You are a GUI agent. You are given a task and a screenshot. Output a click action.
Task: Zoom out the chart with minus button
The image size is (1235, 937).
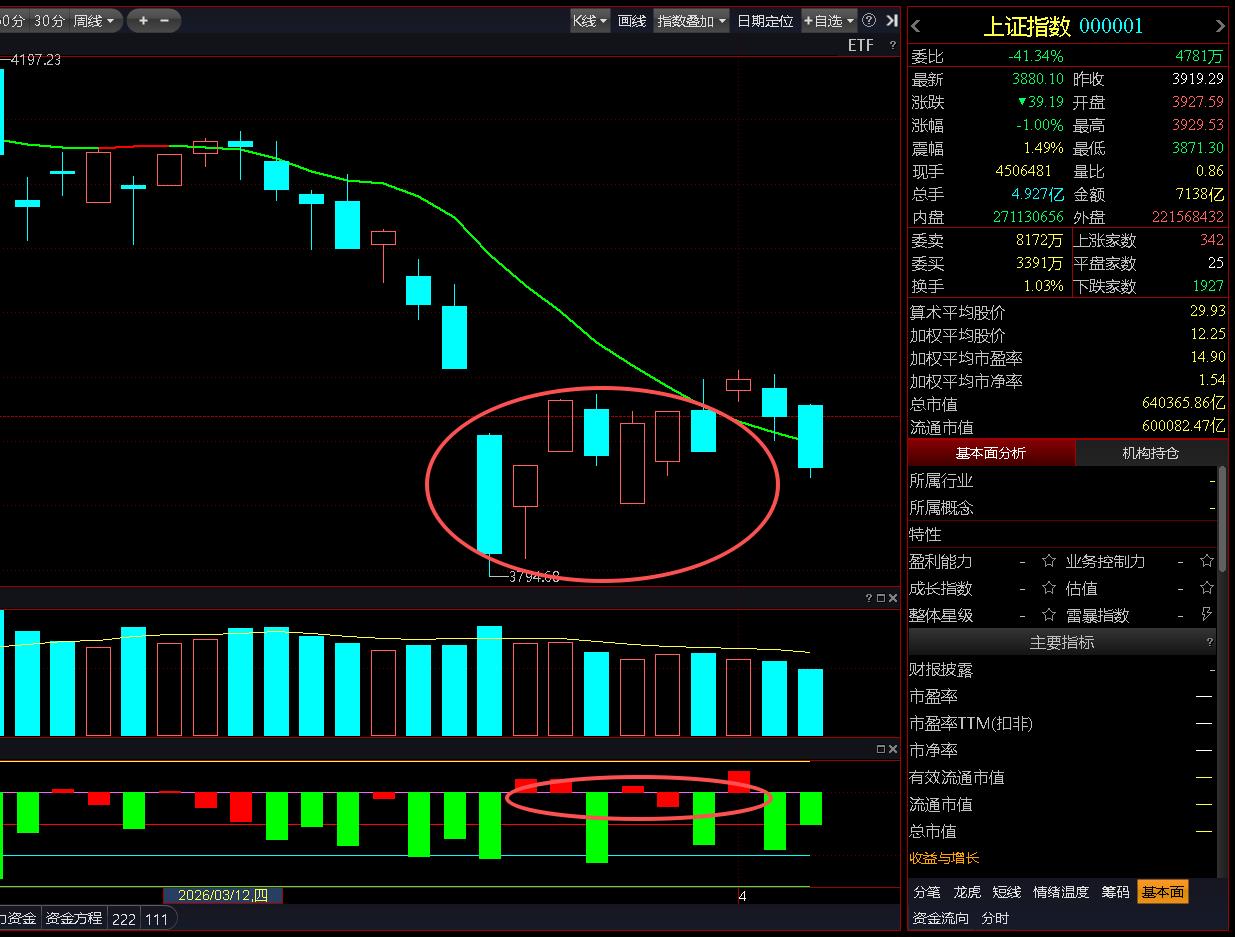165,20
